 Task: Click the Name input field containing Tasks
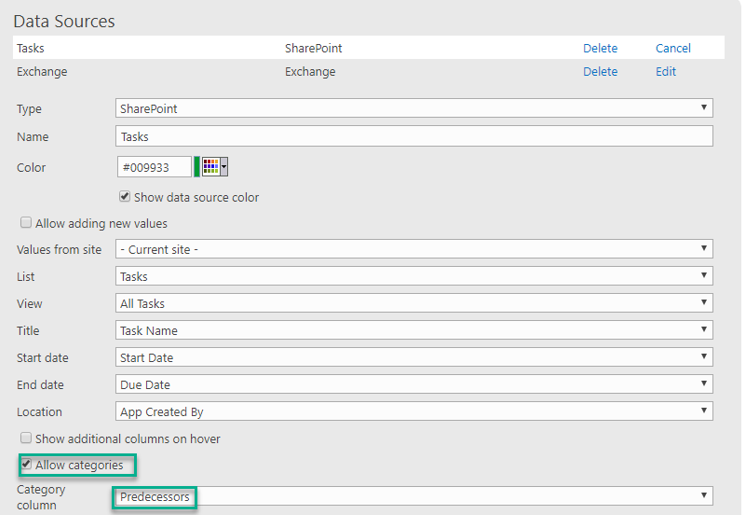point(414,136)
